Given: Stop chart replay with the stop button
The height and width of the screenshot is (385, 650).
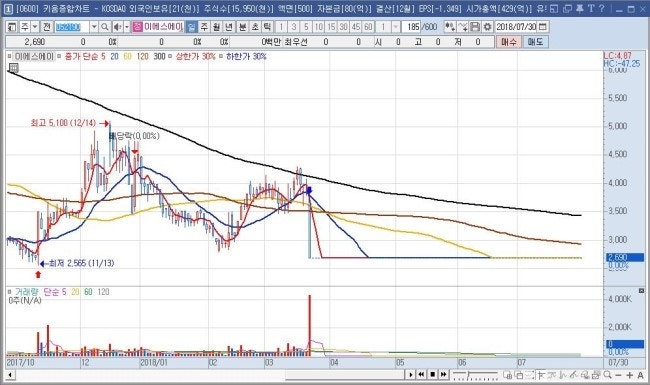Looking at the screenshot, I should (432, 375).
